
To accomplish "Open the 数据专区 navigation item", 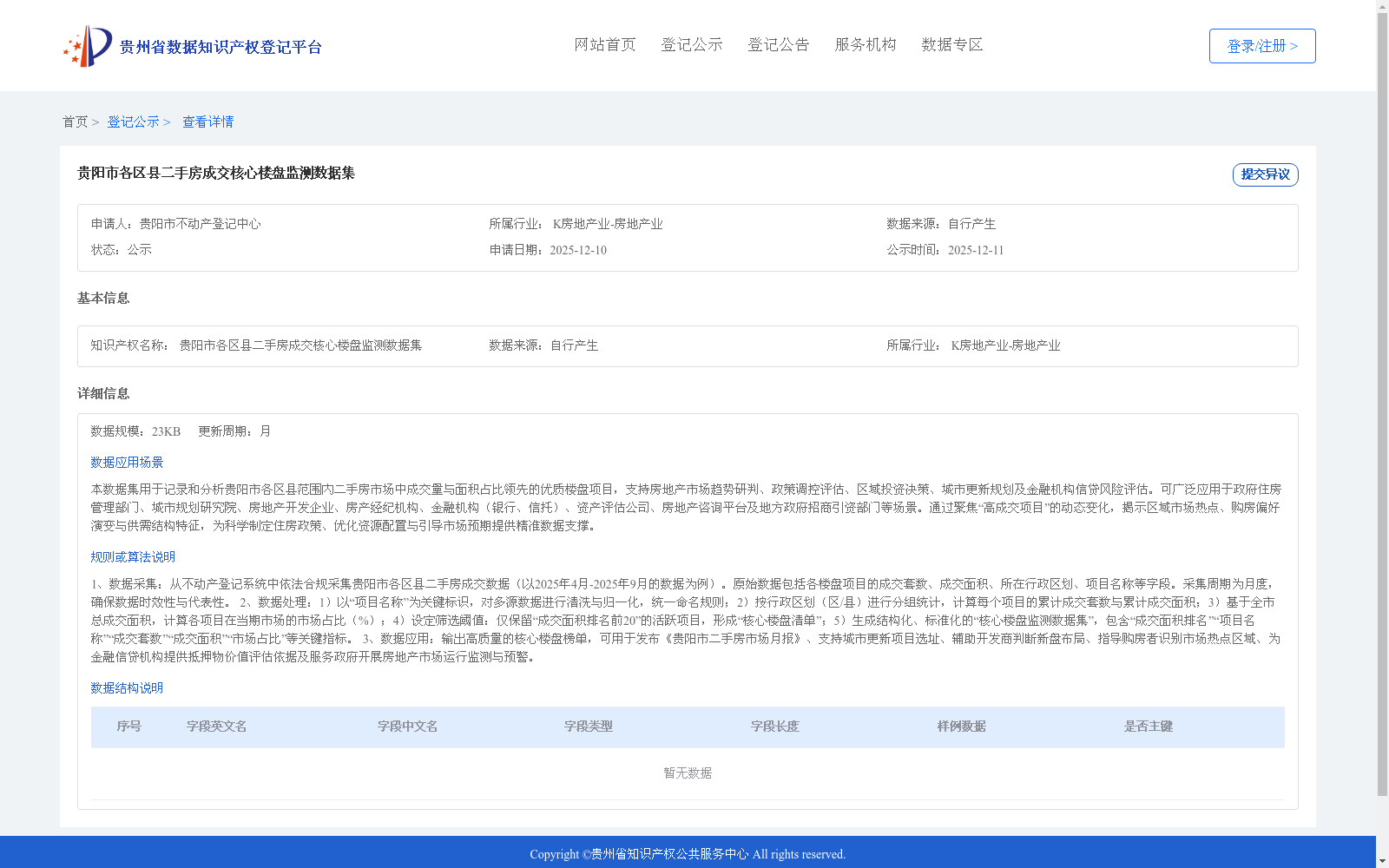I will point(951,44).
